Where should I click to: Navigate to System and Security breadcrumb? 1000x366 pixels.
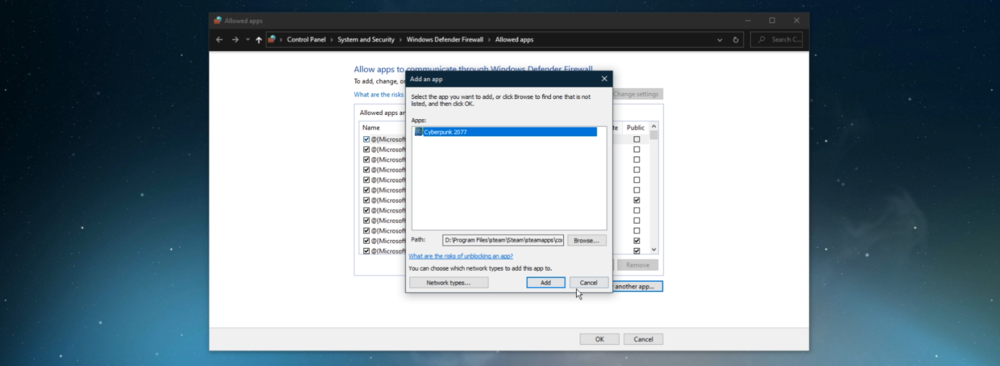(366, 40)
